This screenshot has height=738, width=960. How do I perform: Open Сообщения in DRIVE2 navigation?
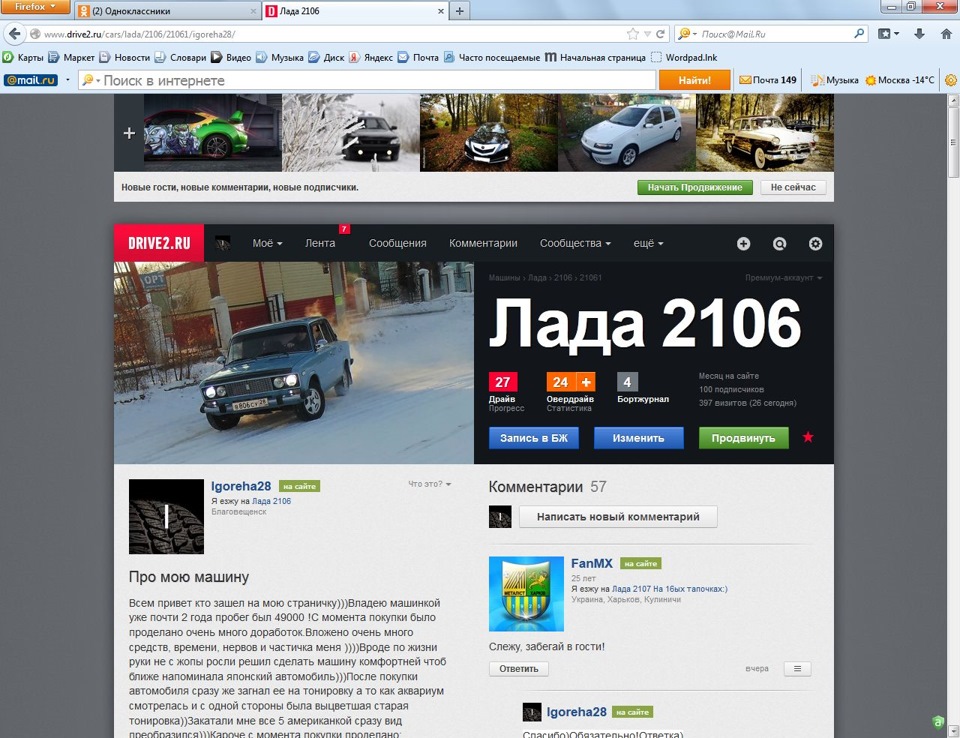pyautogui.click(x=397, y=243)
